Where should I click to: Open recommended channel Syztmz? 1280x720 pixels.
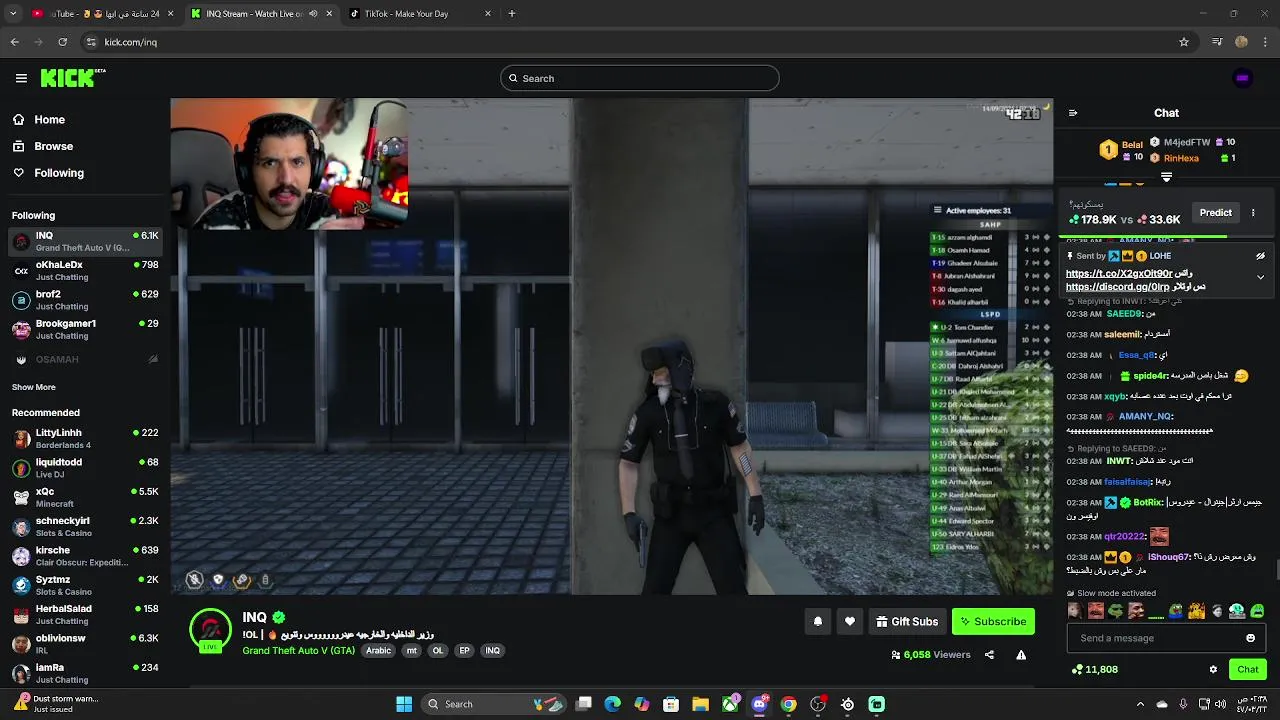point(85,585)
